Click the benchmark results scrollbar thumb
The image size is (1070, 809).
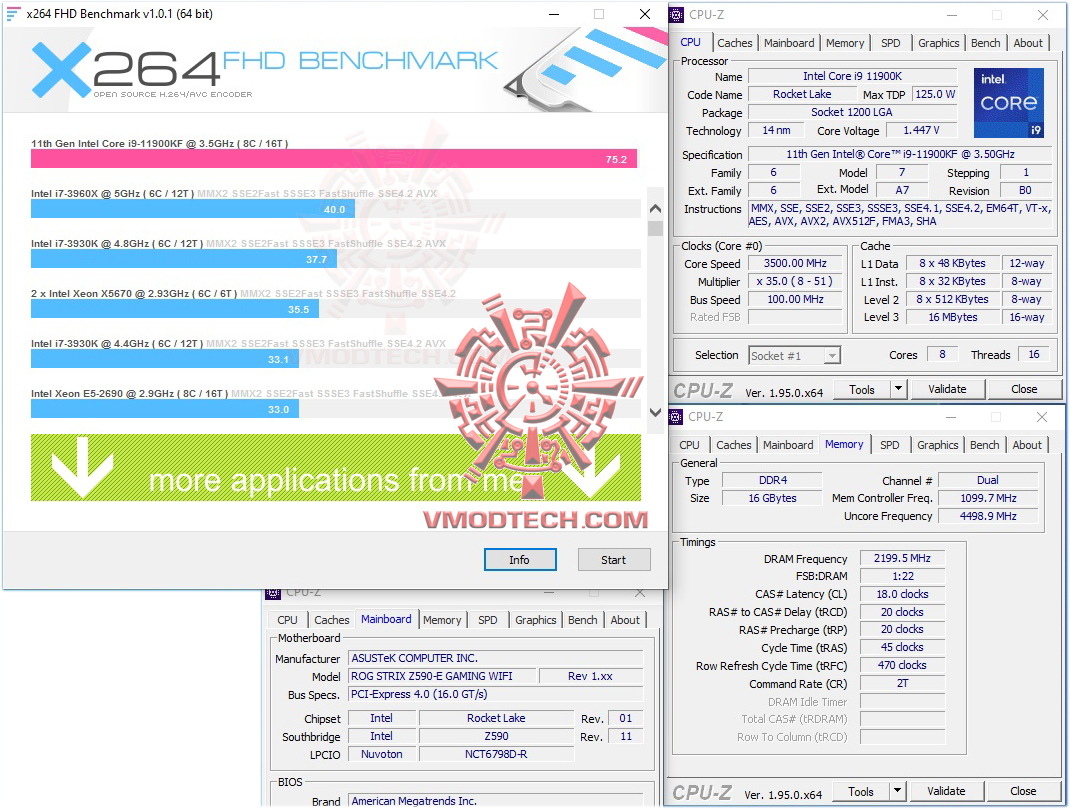coord(655,228)
